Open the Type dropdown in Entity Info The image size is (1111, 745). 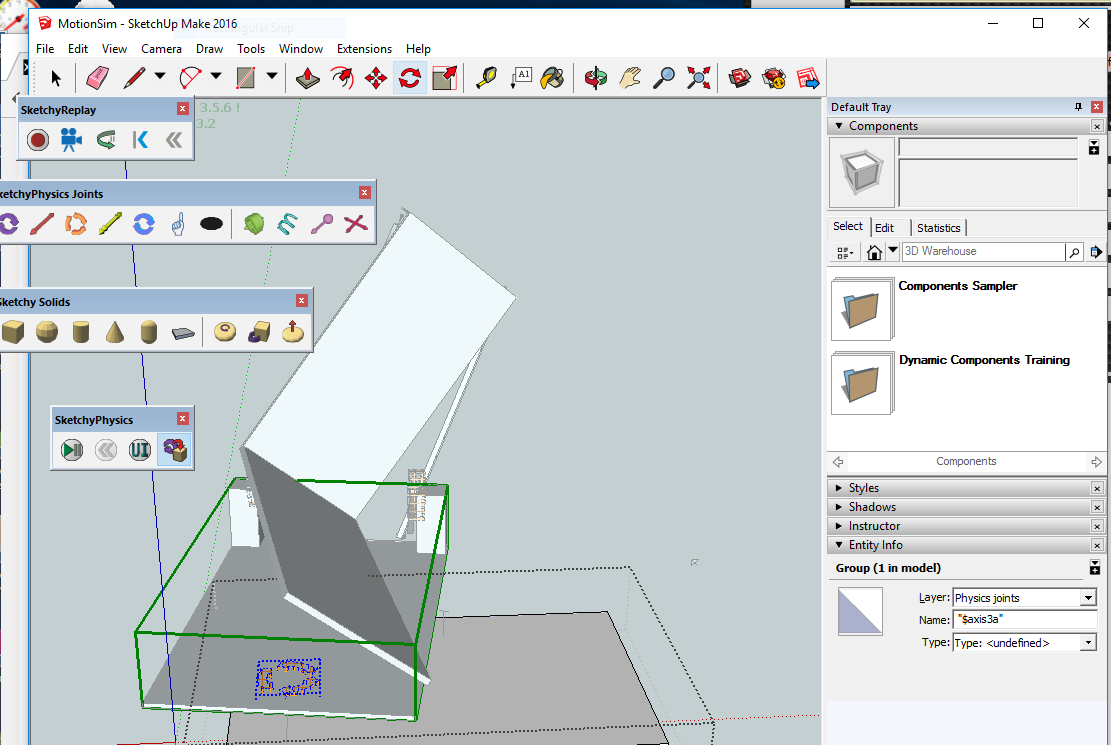coord(1088,643)
